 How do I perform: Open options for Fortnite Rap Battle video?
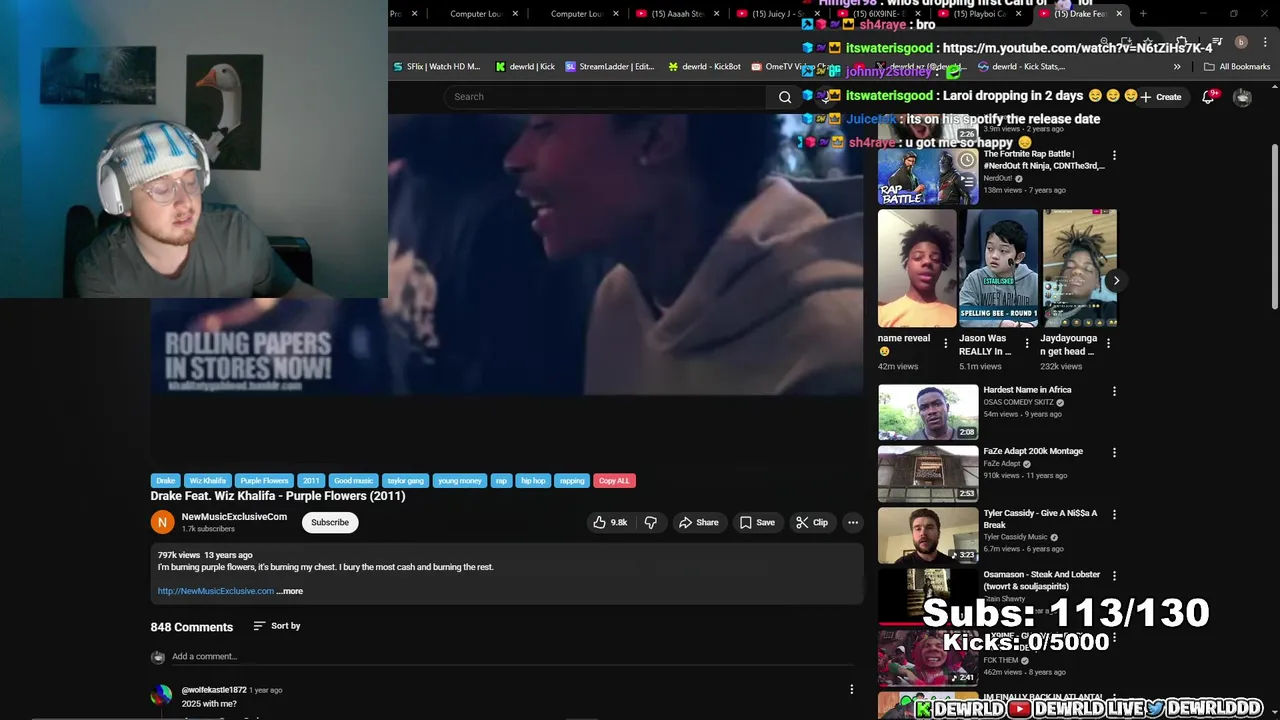1114,155
